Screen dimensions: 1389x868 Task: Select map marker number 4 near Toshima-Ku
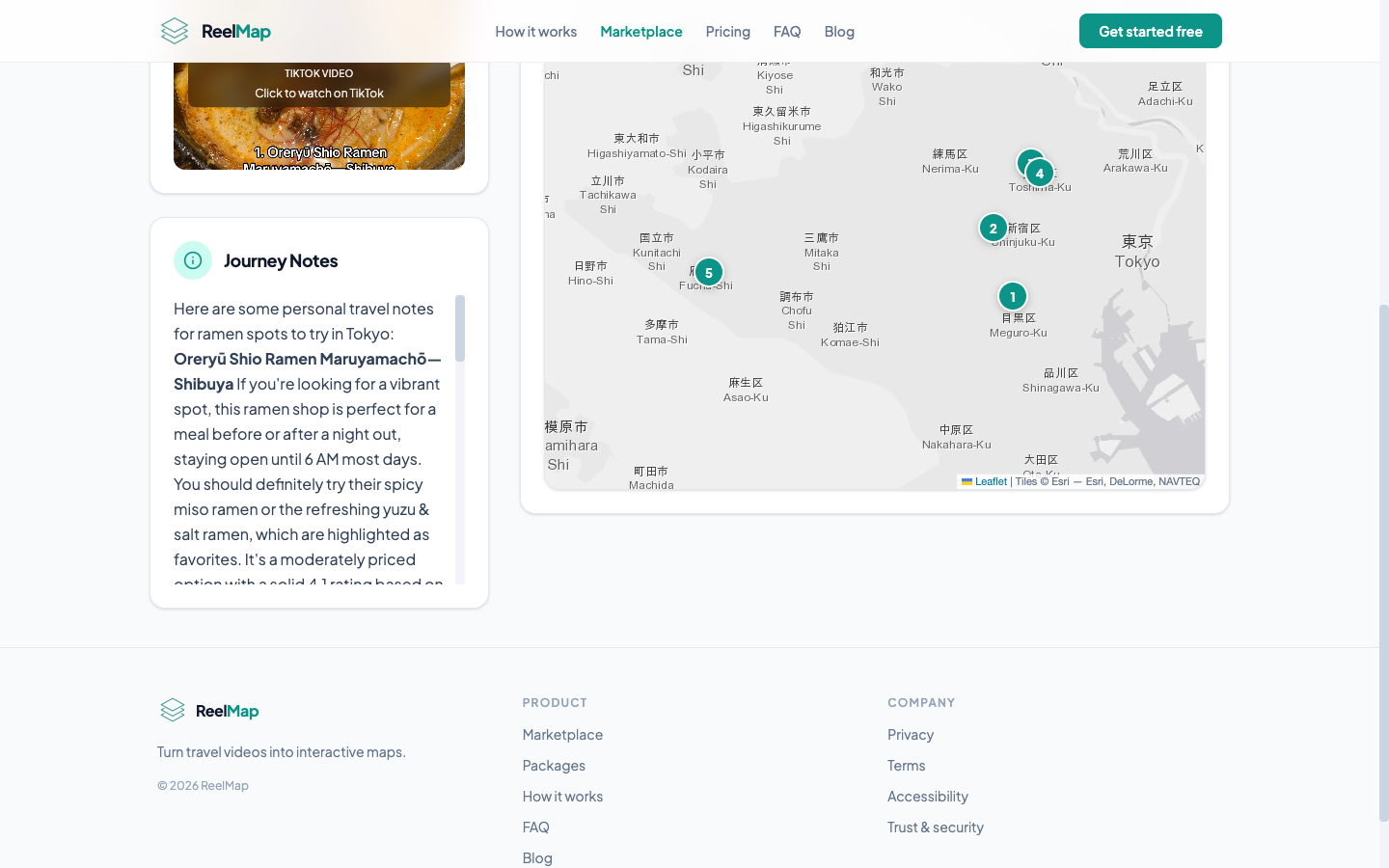[x=1039, y=173]
